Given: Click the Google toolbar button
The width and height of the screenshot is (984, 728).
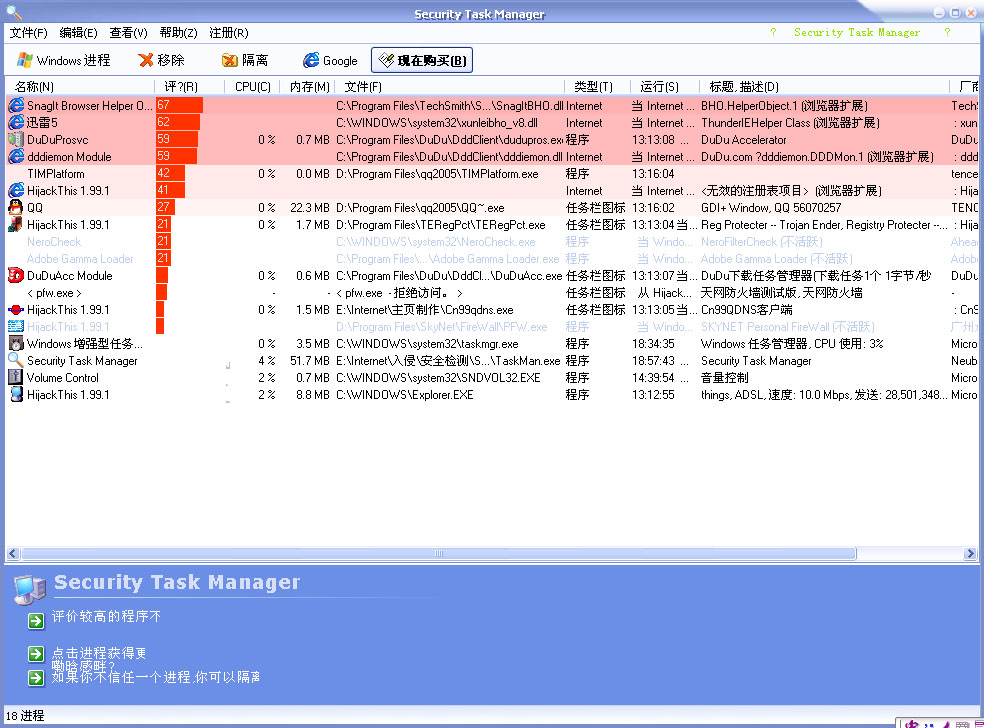Looking at the screenshot, I should click(331, 60).
